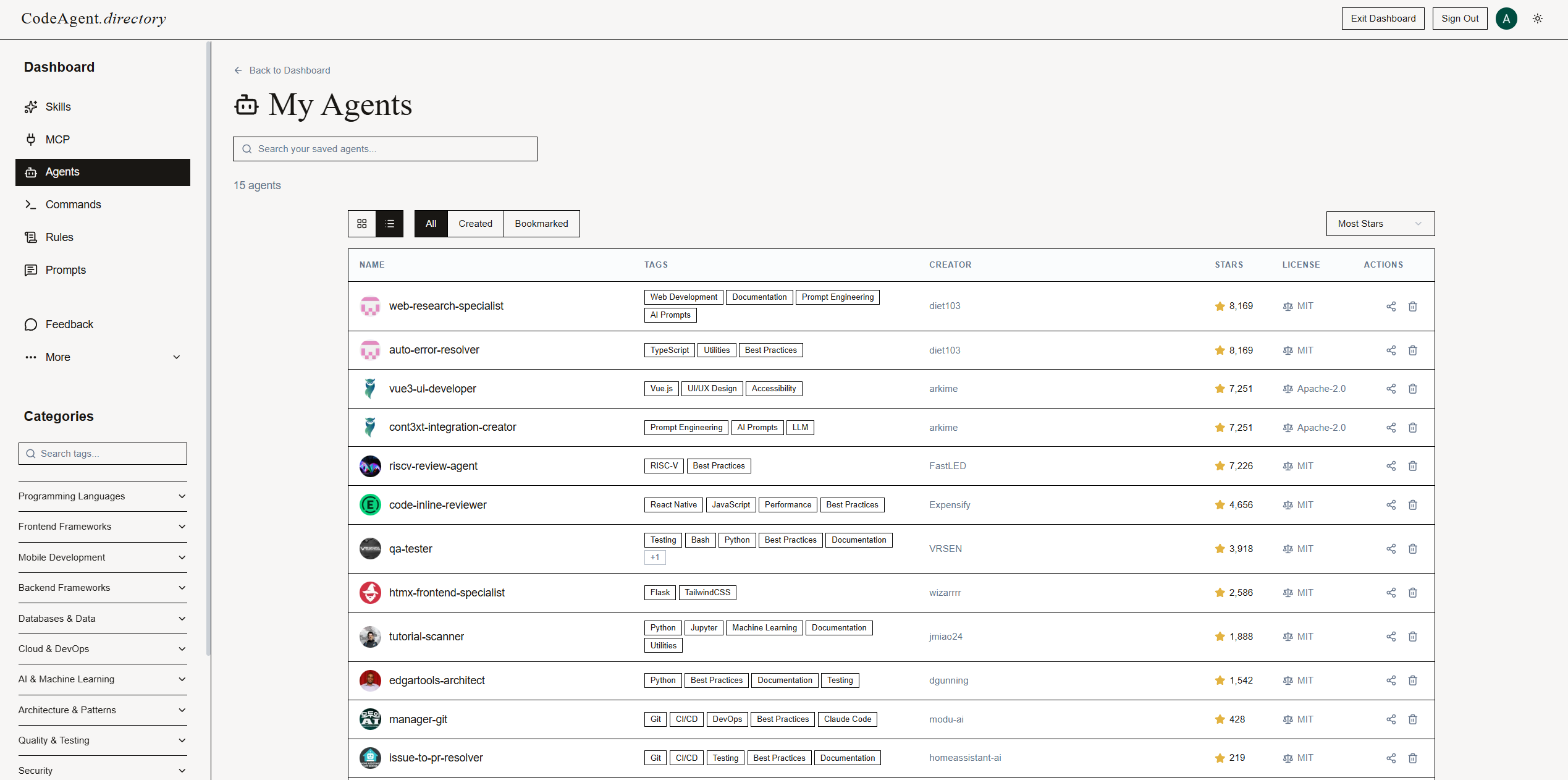Select Prompts in the sidebar
This screenshot has width=1568, height=780.
(65, 269)
